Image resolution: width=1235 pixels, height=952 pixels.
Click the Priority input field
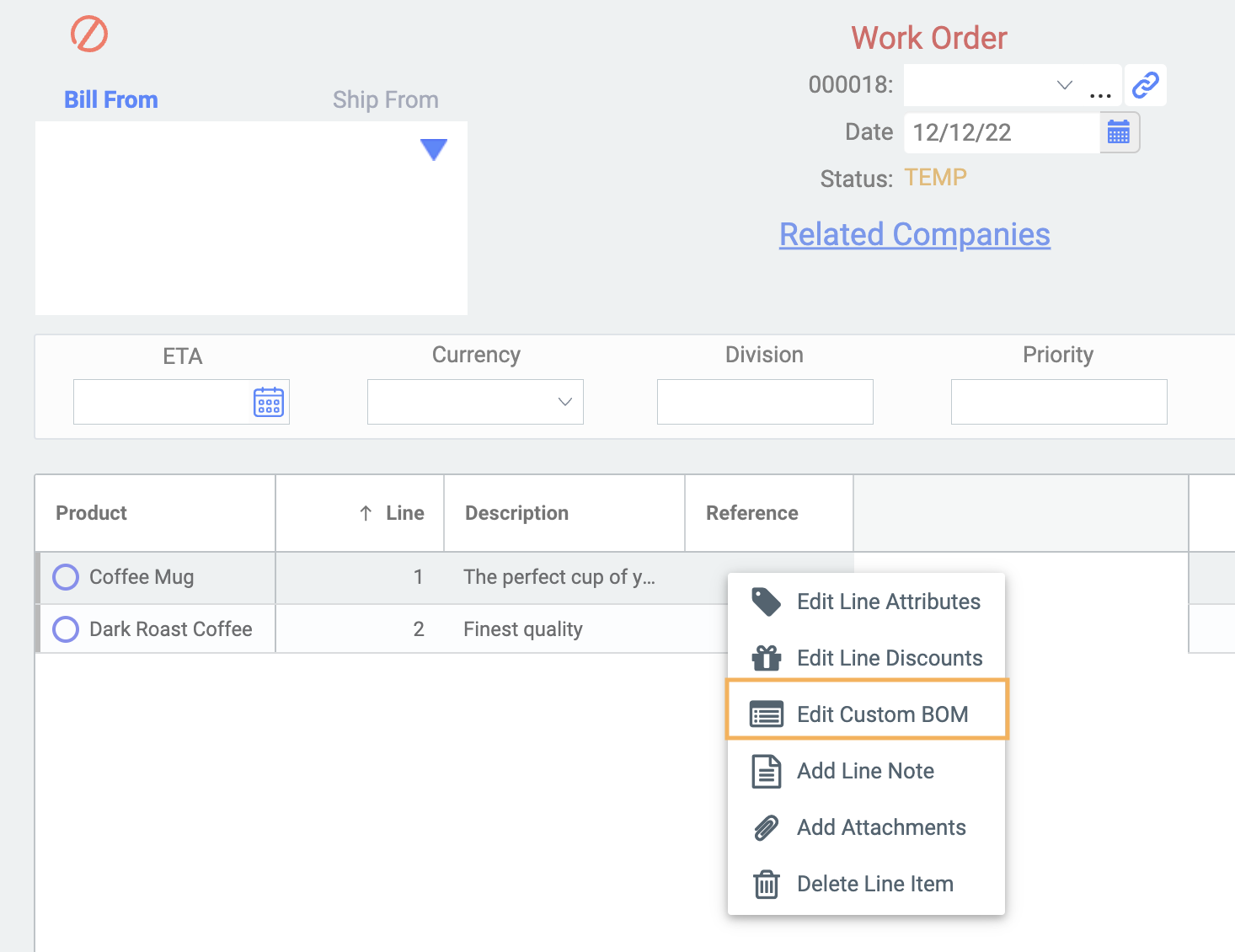[x=1059, y=402]
